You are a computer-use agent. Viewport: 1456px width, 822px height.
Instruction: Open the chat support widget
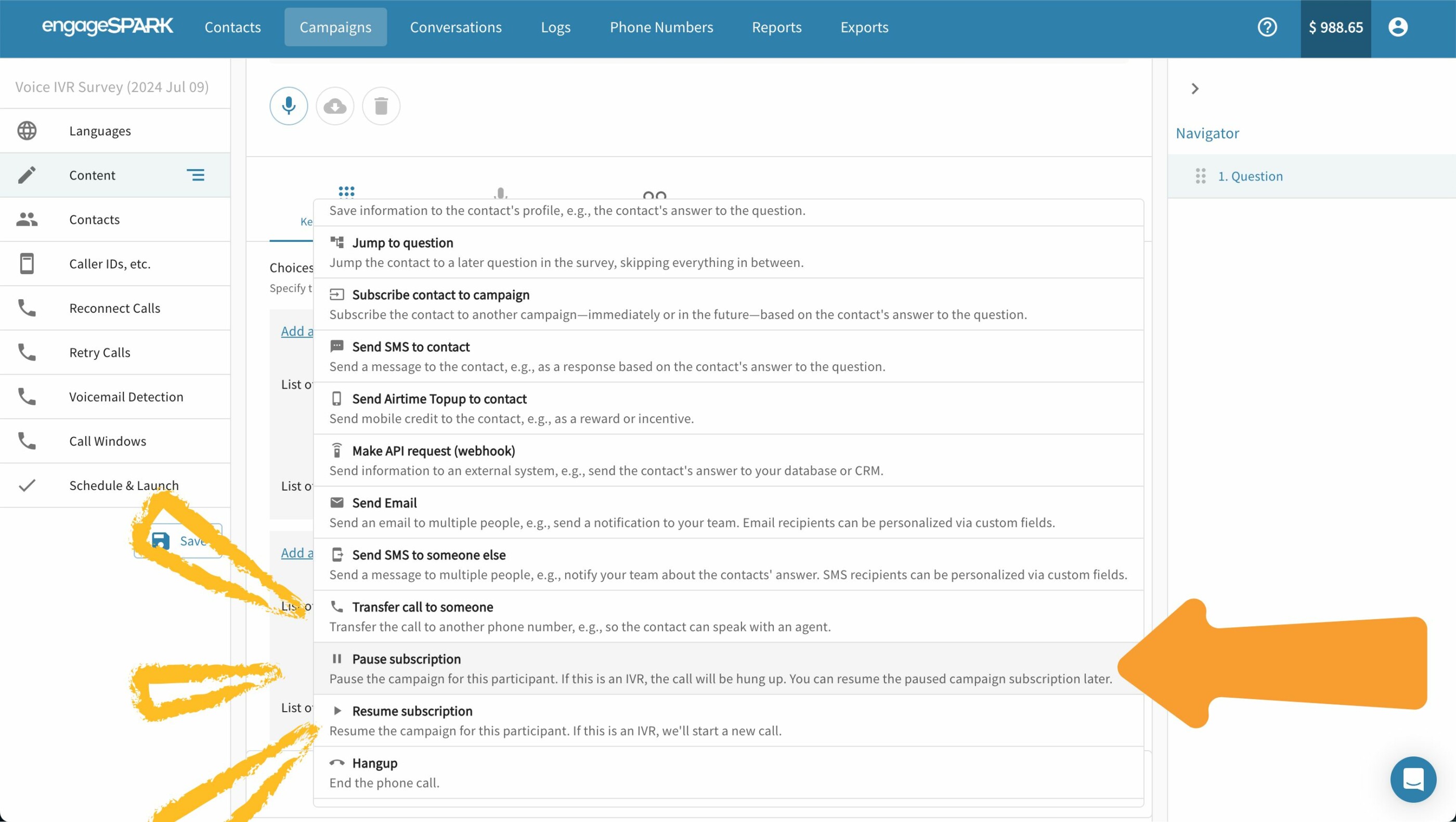click(x=1412, y=779)
